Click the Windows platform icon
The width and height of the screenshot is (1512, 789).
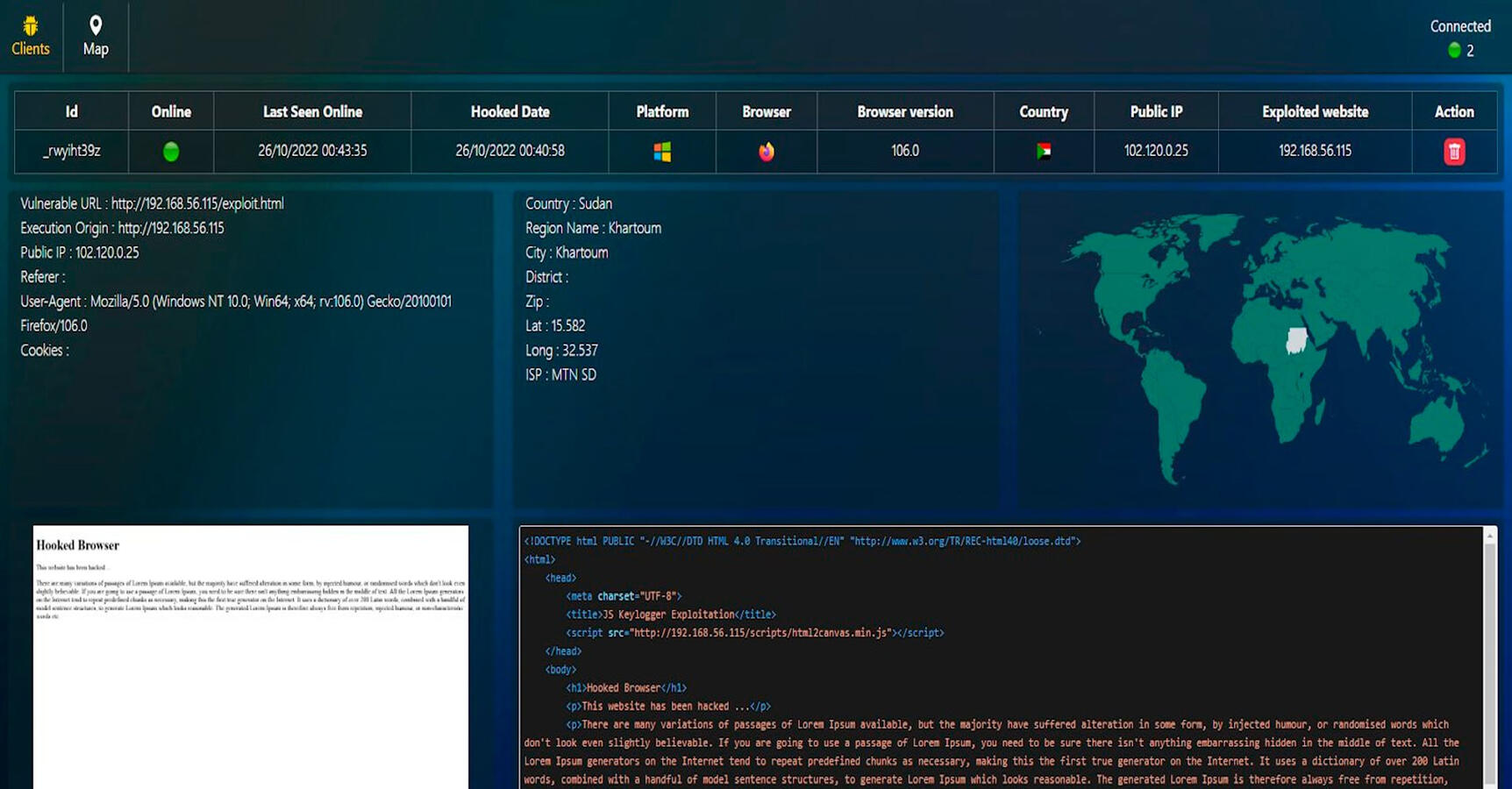pyautogui.click(x=662, y=152)
